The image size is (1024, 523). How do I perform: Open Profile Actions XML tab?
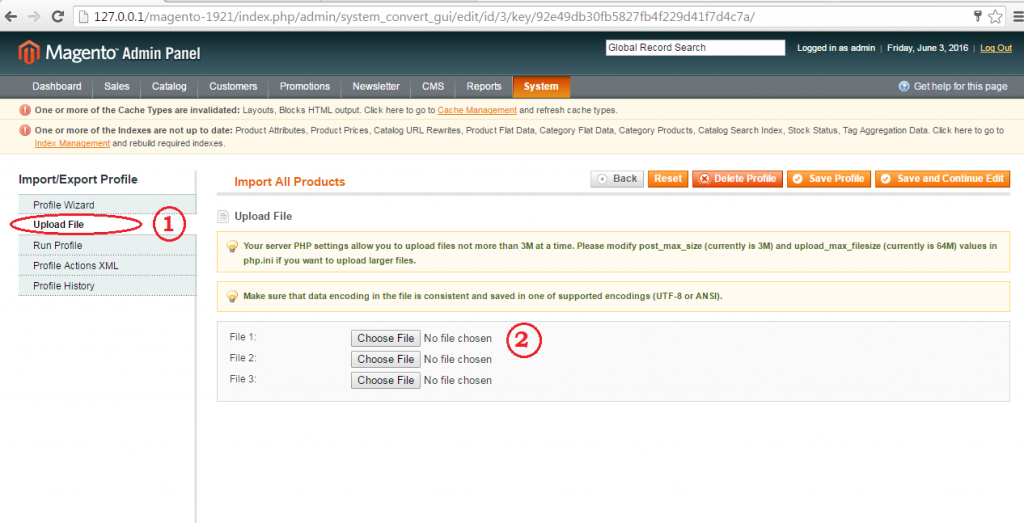[x=107, y=265]
